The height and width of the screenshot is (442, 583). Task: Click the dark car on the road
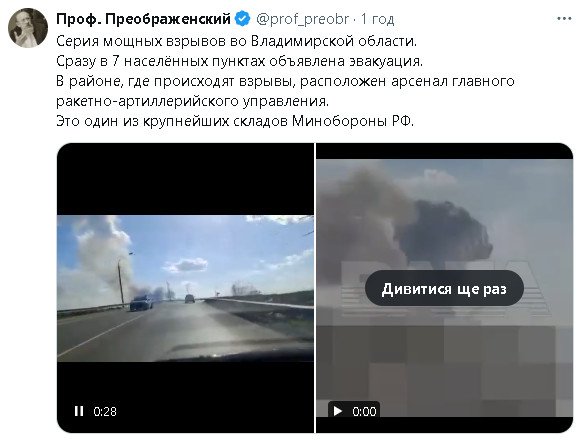[141, 303]
